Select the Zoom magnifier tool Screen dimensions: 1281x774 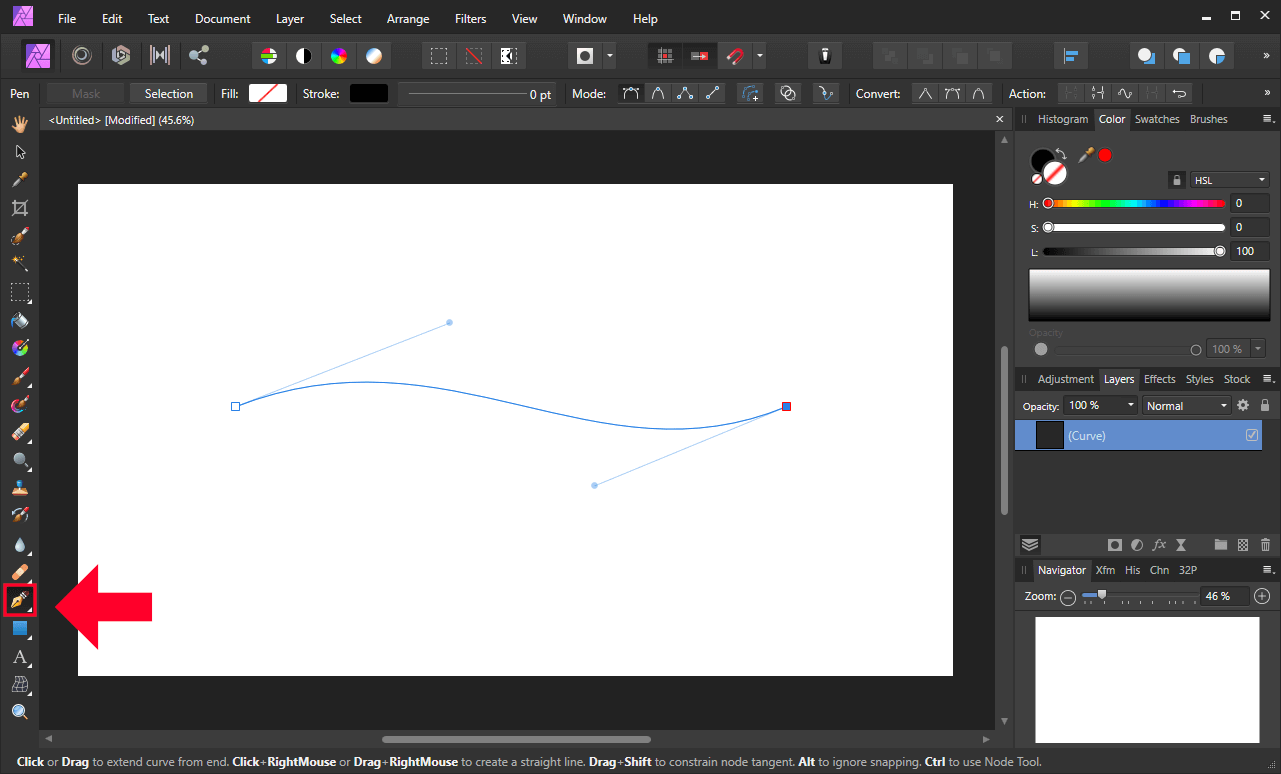[19, 713]
